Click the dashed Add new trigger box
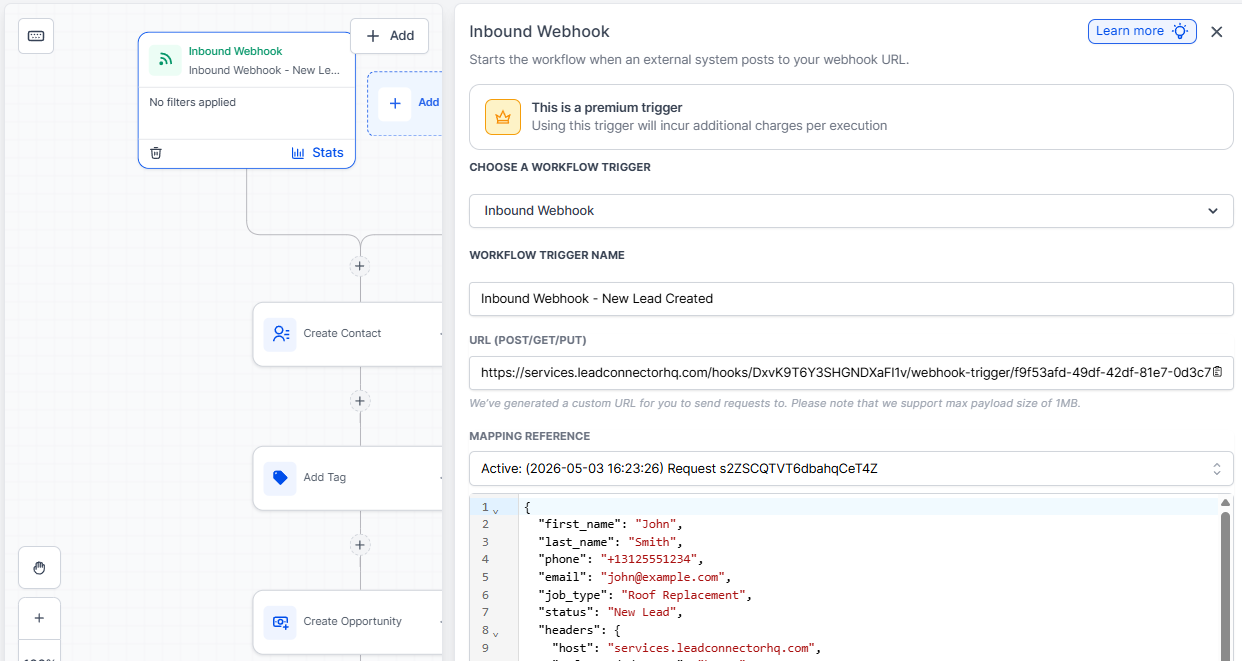 coord(406,103)
